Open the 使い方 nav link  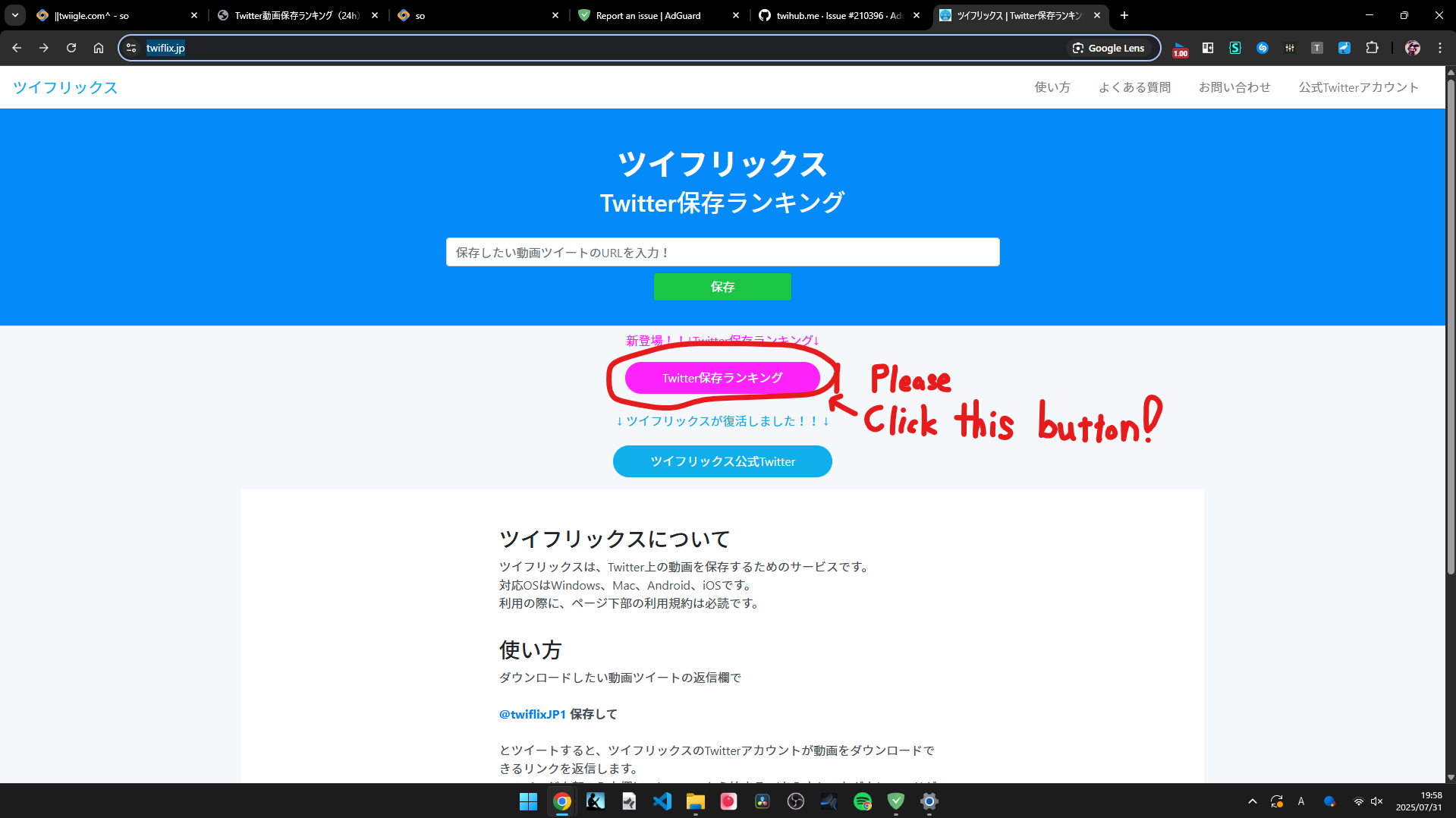(1052, 87)
